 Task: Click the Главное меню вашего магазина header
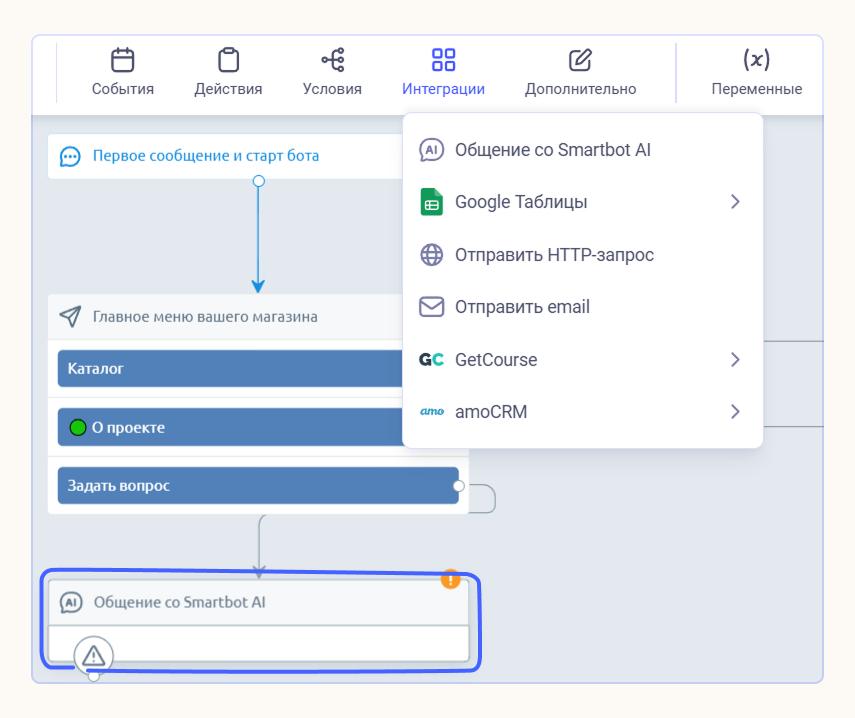pyautogui.click(x=205, y=317)
